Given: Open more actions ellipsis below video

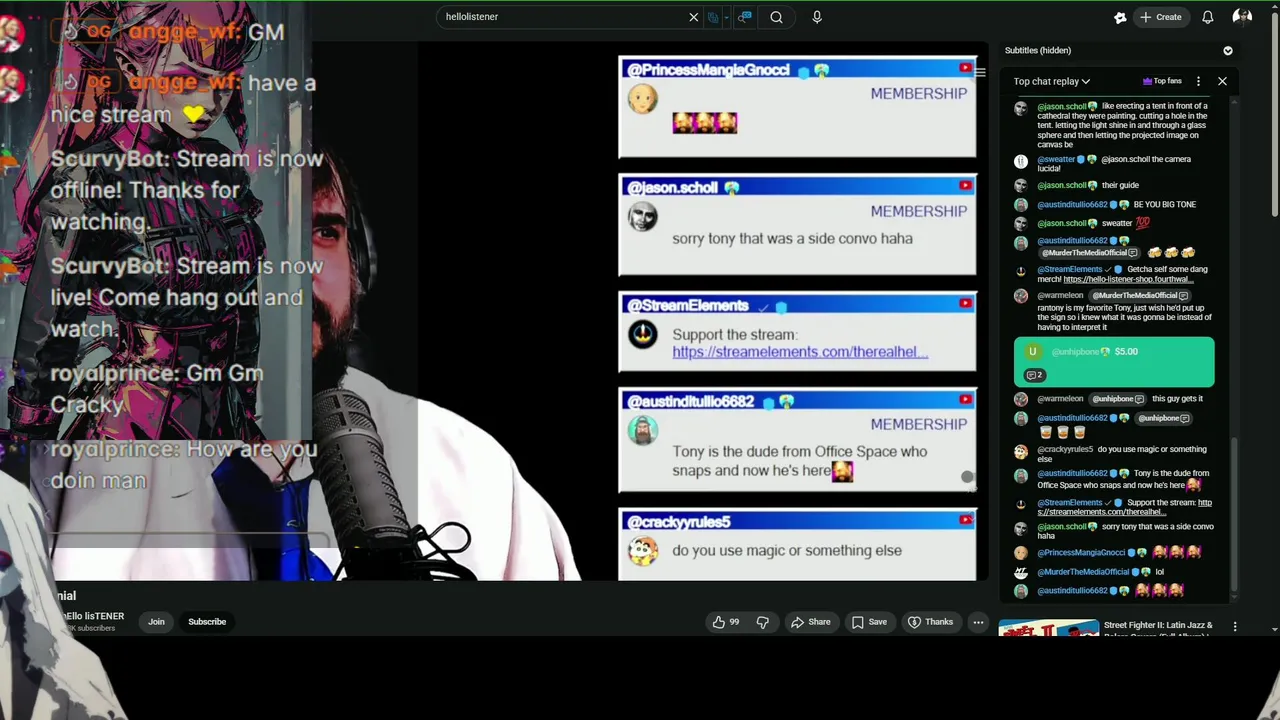Looking at the screenshot, I should coord(978,622).
